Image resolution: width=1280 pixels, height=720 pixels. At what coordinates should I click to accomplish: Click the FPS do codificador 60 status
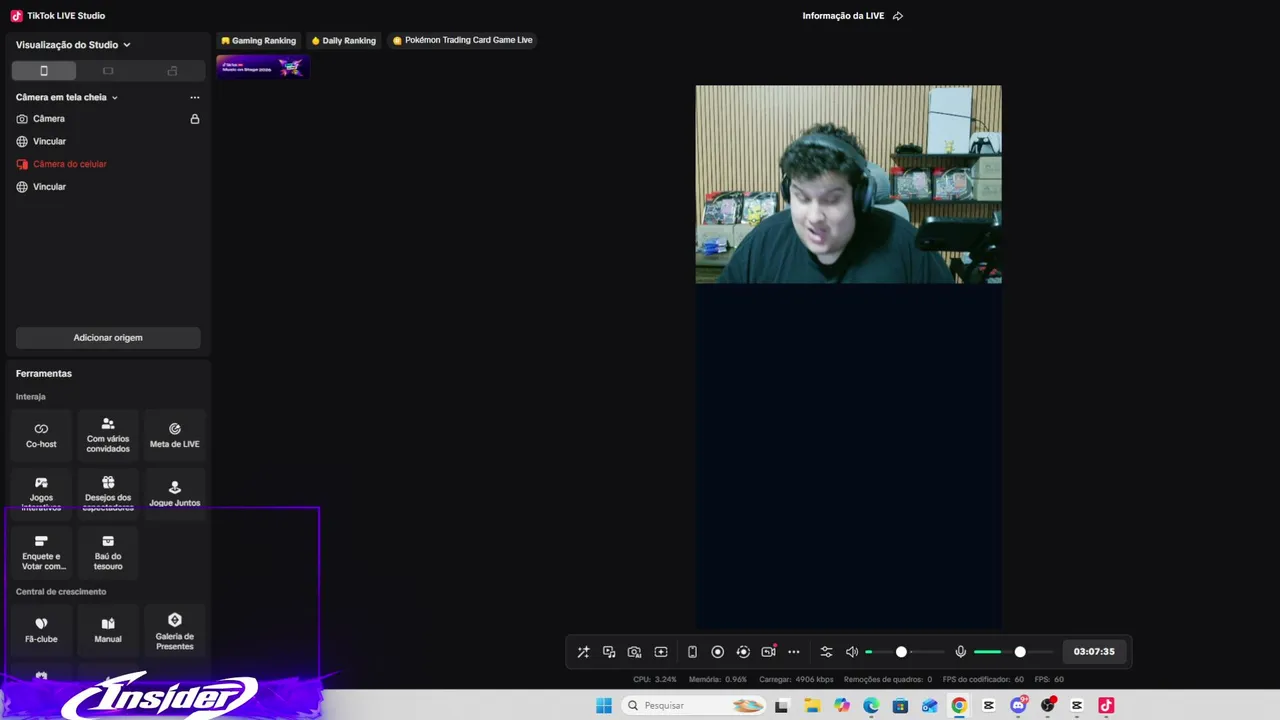click(x=984, y=679)
